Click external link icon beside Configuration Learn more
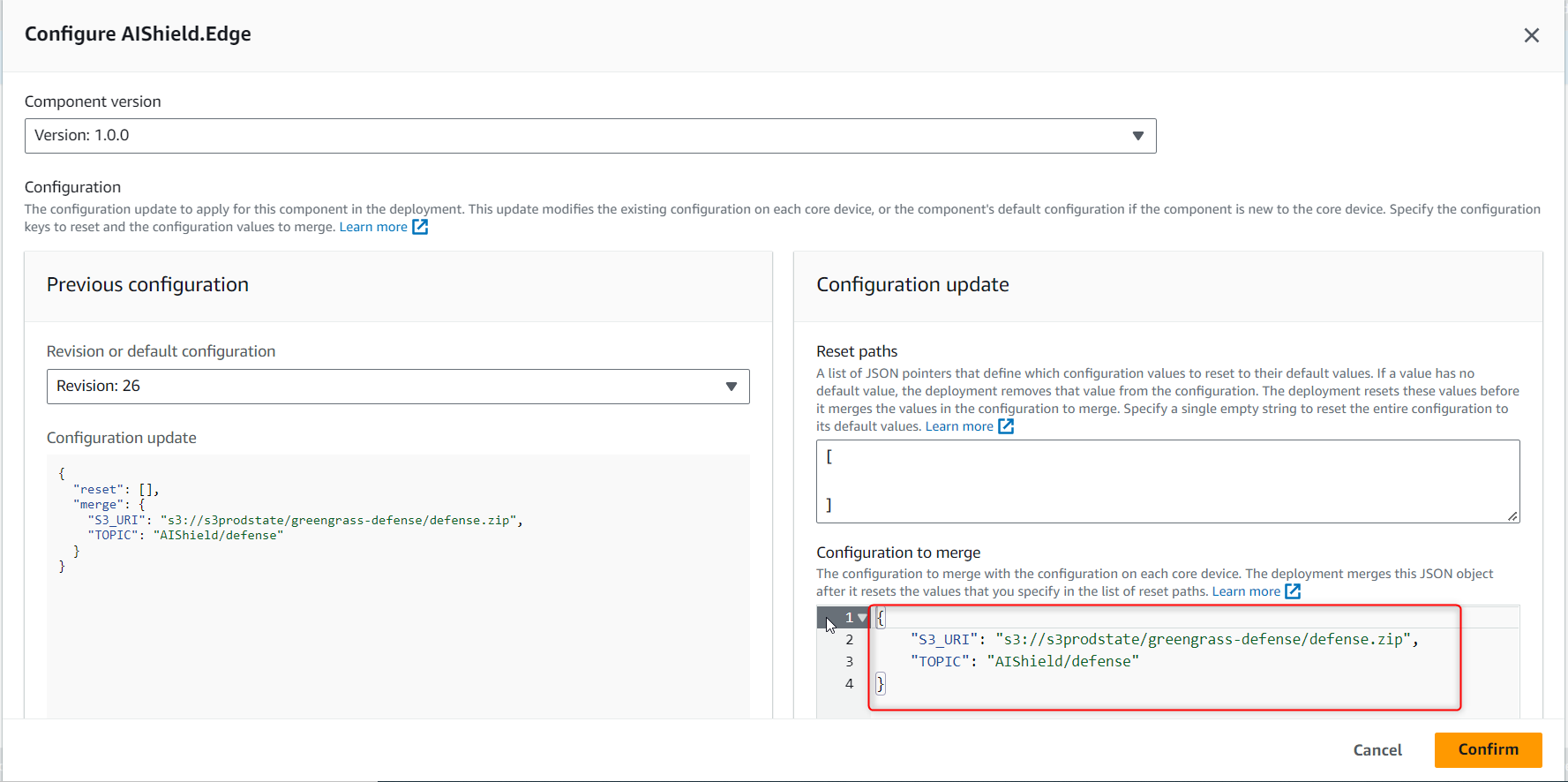This screenshot has height=782, width=1568. click(420, 227)
